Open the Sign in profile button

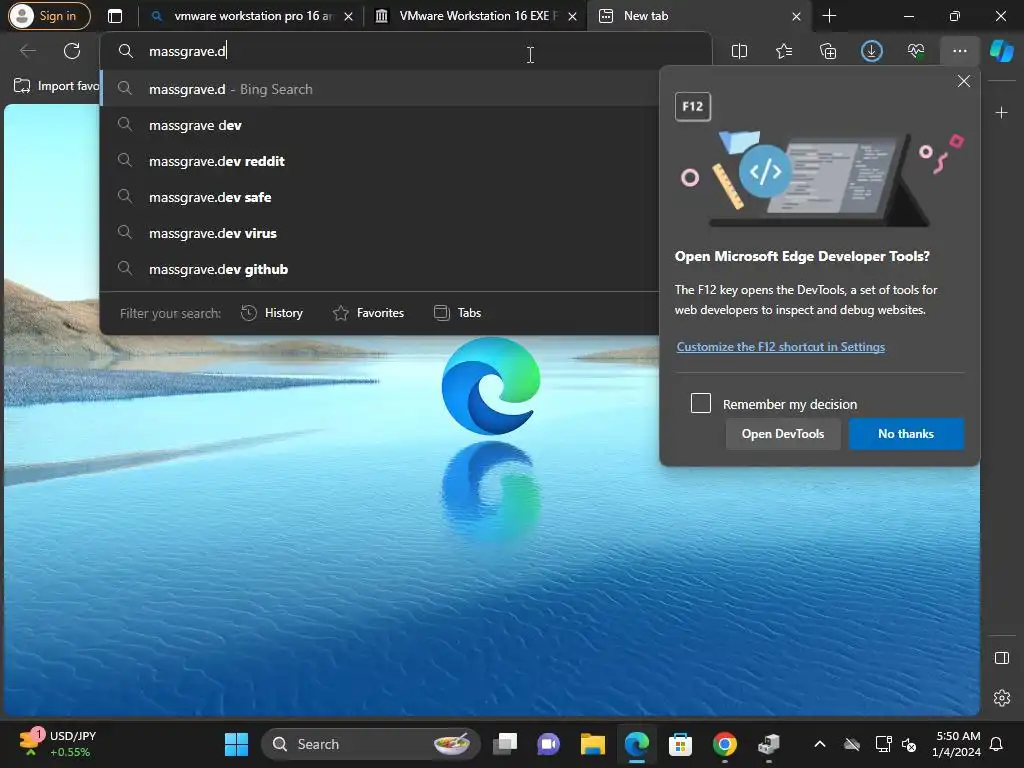[48, 16]
